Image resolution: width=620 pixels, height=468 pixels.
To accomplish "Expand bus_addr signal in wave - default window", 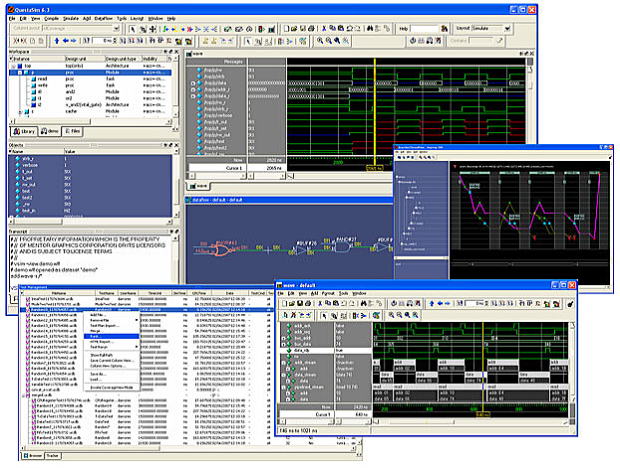I will click(284, 339).
